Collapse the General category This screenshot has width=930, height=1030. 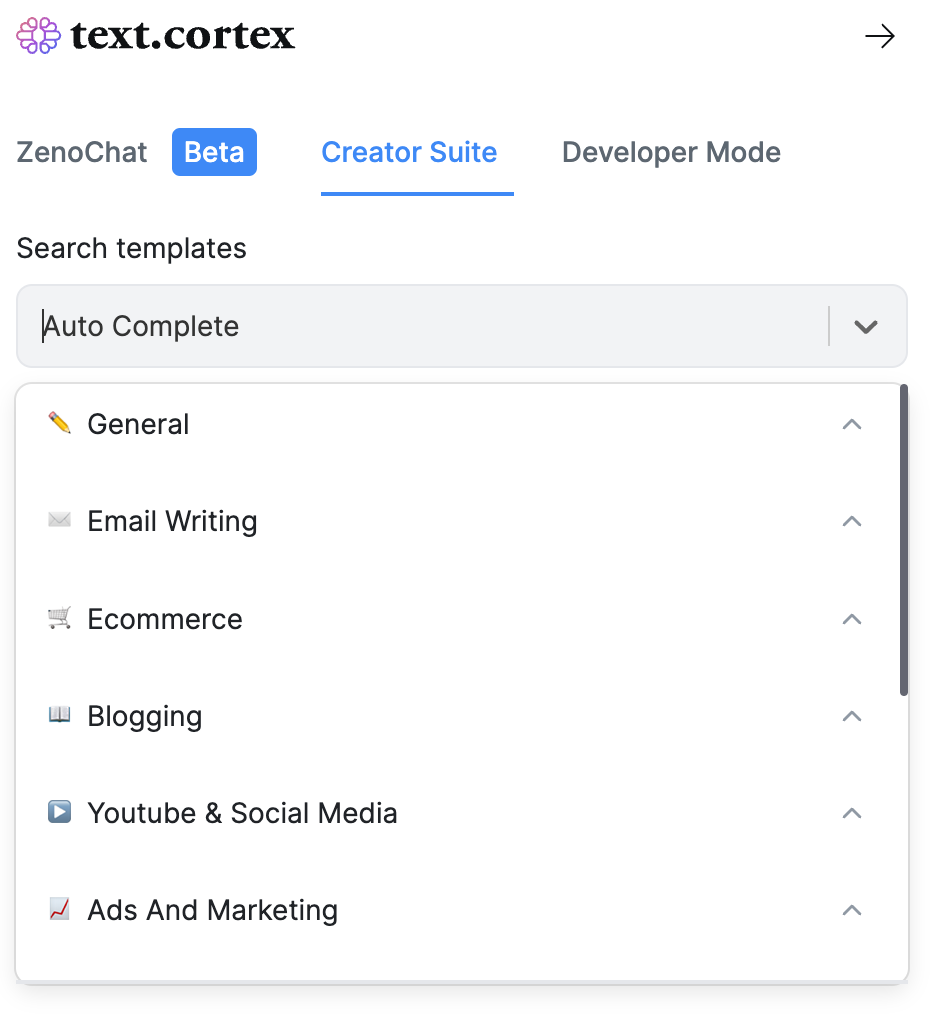pos(852,424)
